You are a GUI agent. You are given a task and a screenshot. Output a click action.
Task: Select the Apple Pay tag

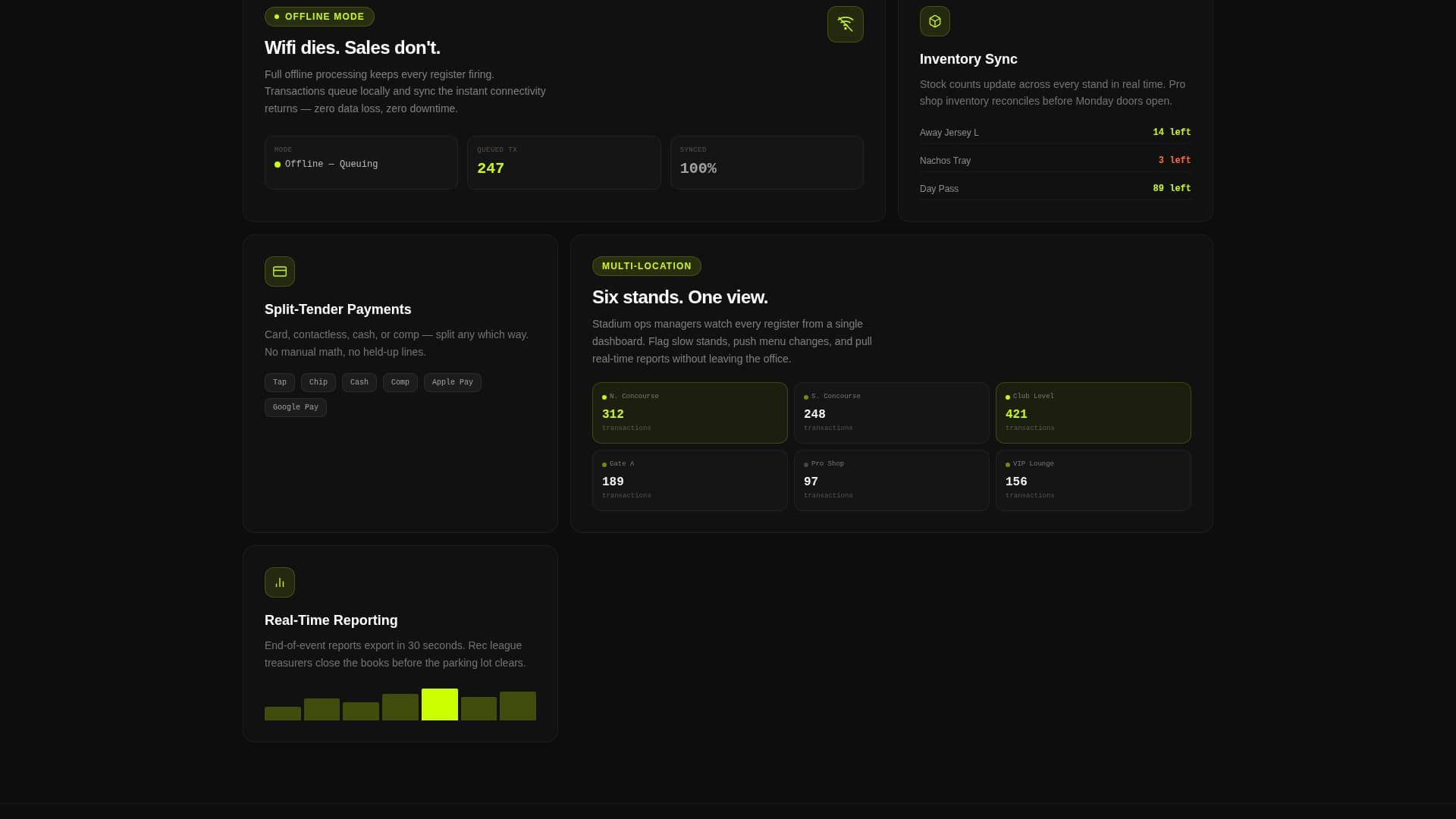[453, 383]
